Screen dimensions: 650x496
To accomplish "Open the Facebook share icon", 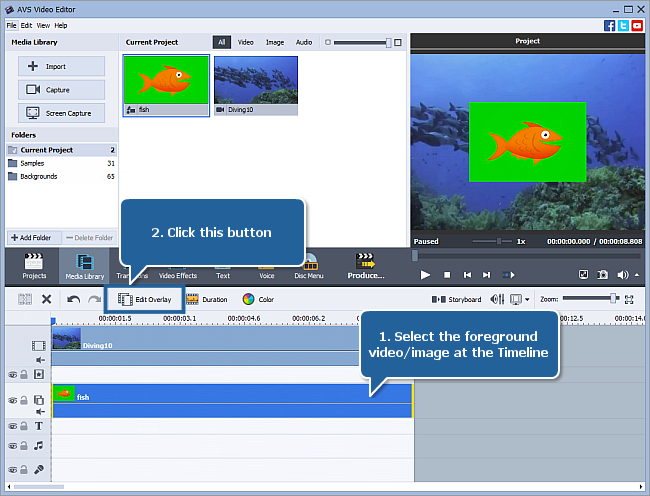I will tap(609, 26).
